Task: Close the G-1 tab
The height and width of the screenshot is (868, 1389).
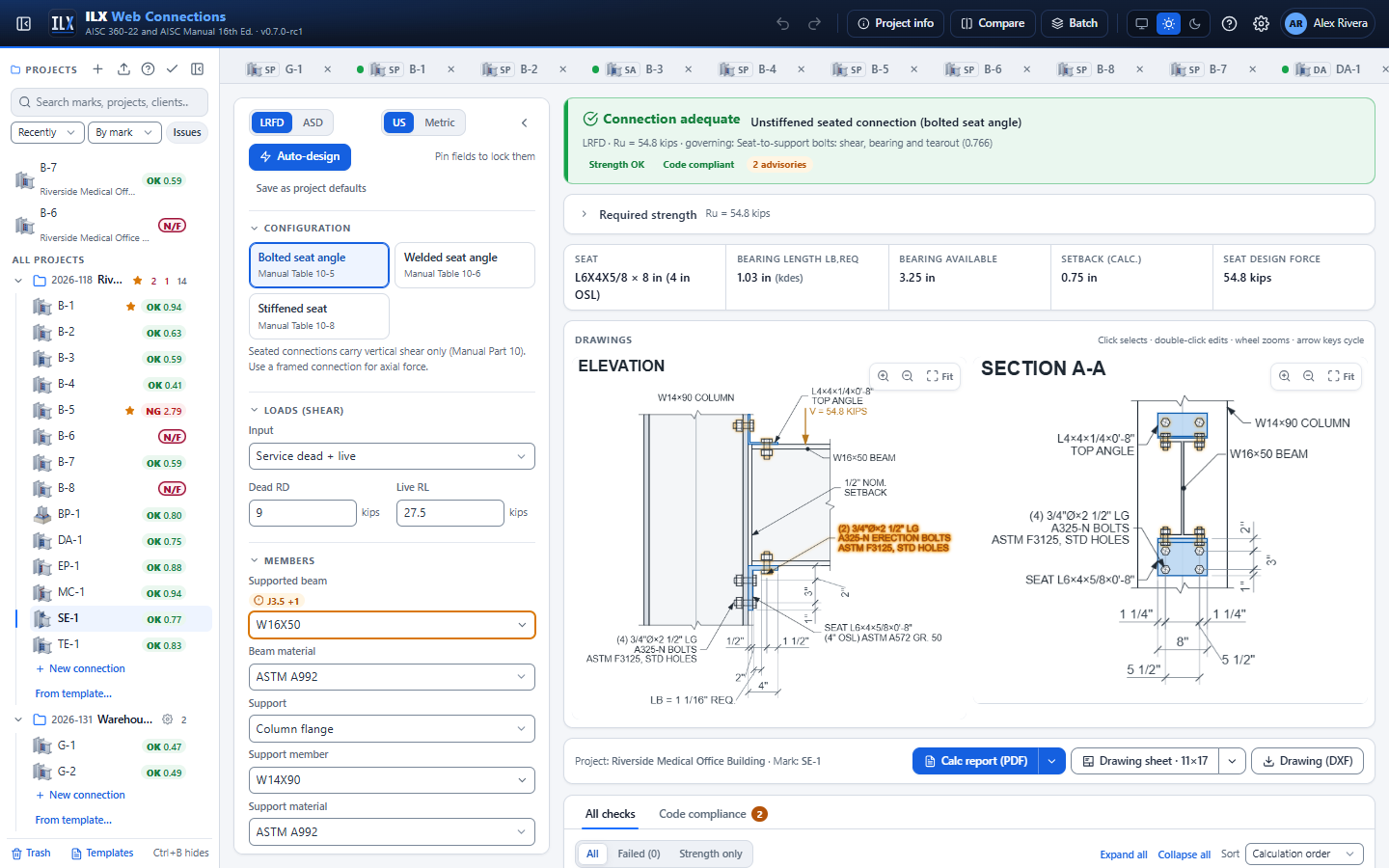Action: click(x=327, y=69)
